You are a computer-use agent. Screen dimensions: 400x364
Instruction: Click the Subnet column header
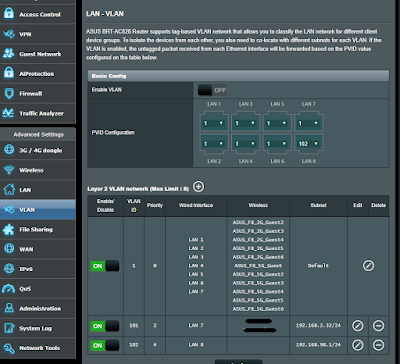tap(318, 205)
